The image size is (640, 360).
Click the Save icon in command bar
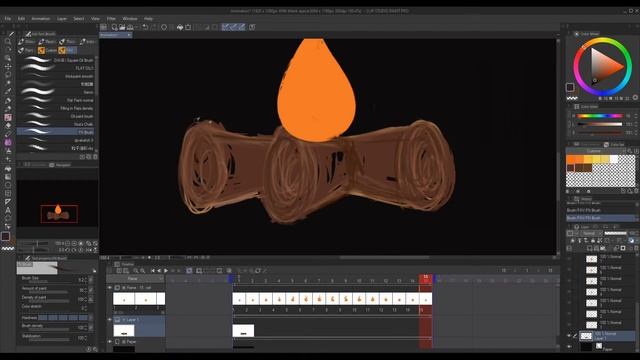pyautogui.click(x=130, y=27)
